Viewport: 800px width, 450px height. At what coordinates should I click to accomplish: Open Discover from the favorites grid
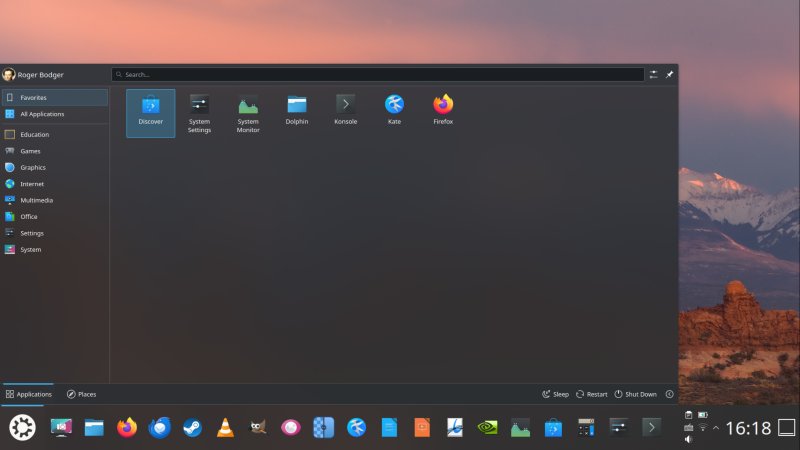click(x=150, y=112)
